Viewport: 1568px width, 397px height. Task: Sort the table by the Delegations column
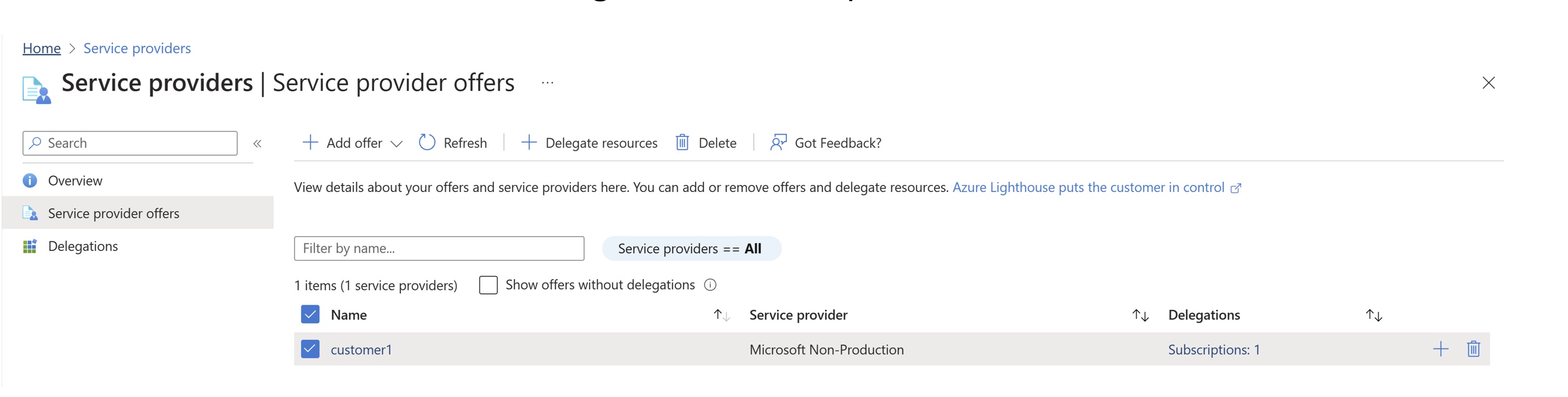1373,315
